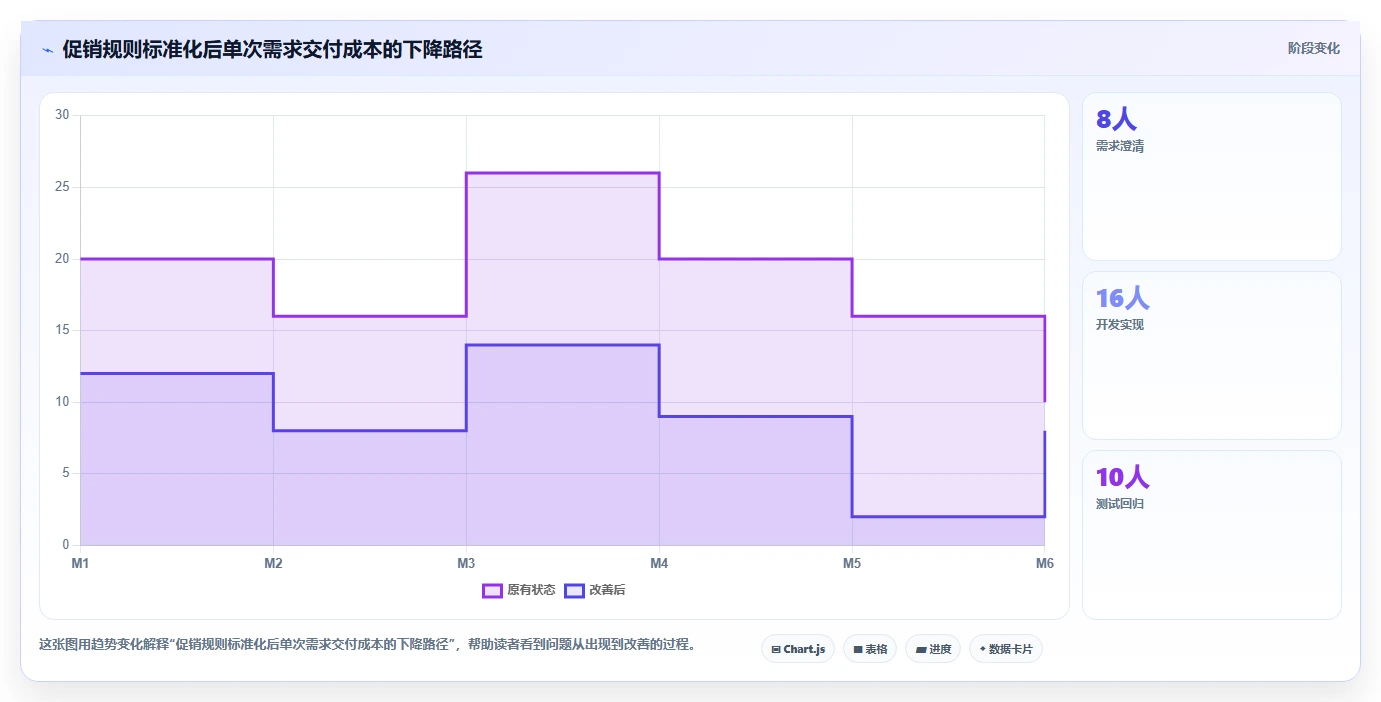Click the M3 axis label

(x=466, y=563)
